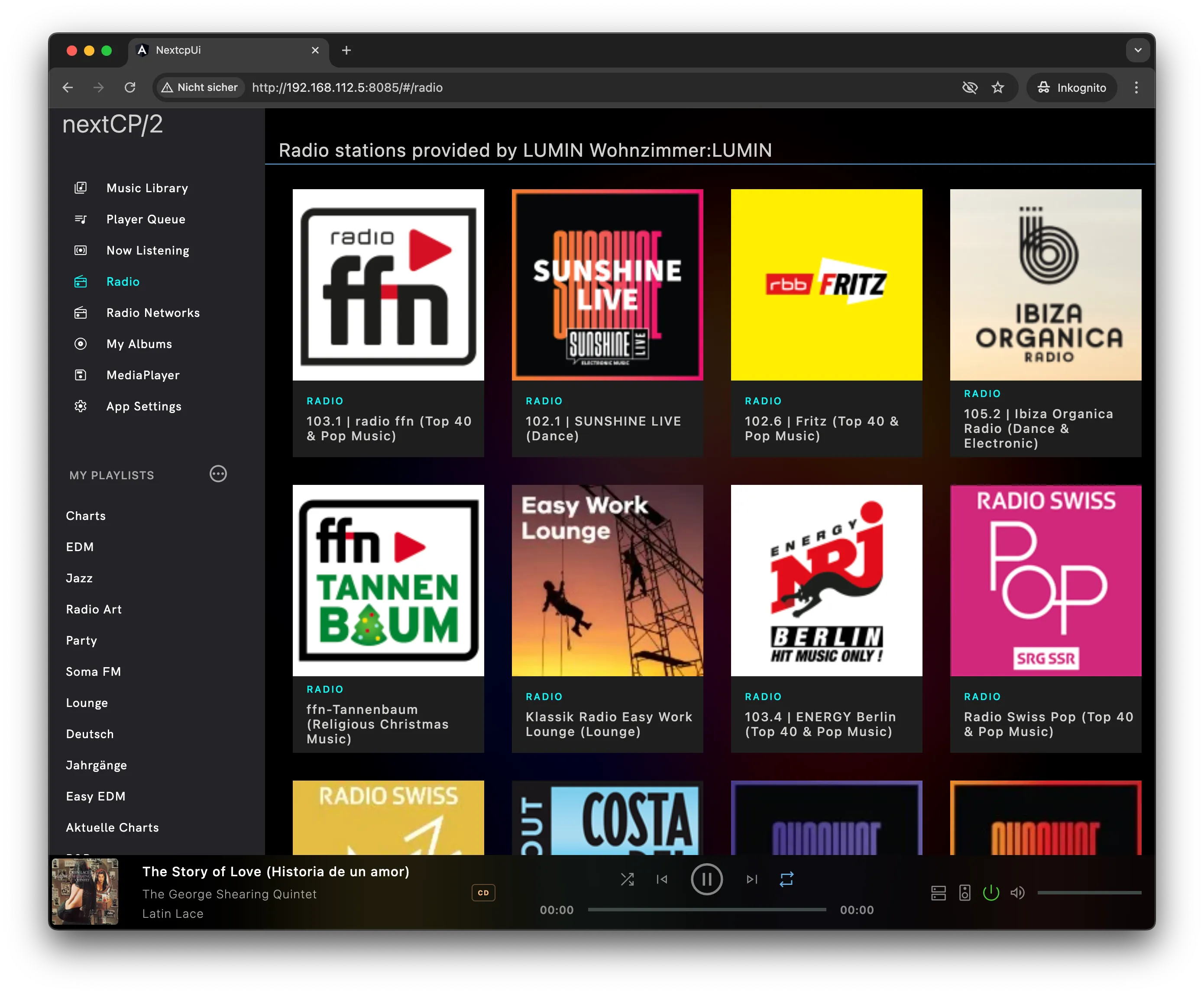Close the NextcpUi tab
Viewport: 1204px width, 994px height.
[x=315, y=50]
